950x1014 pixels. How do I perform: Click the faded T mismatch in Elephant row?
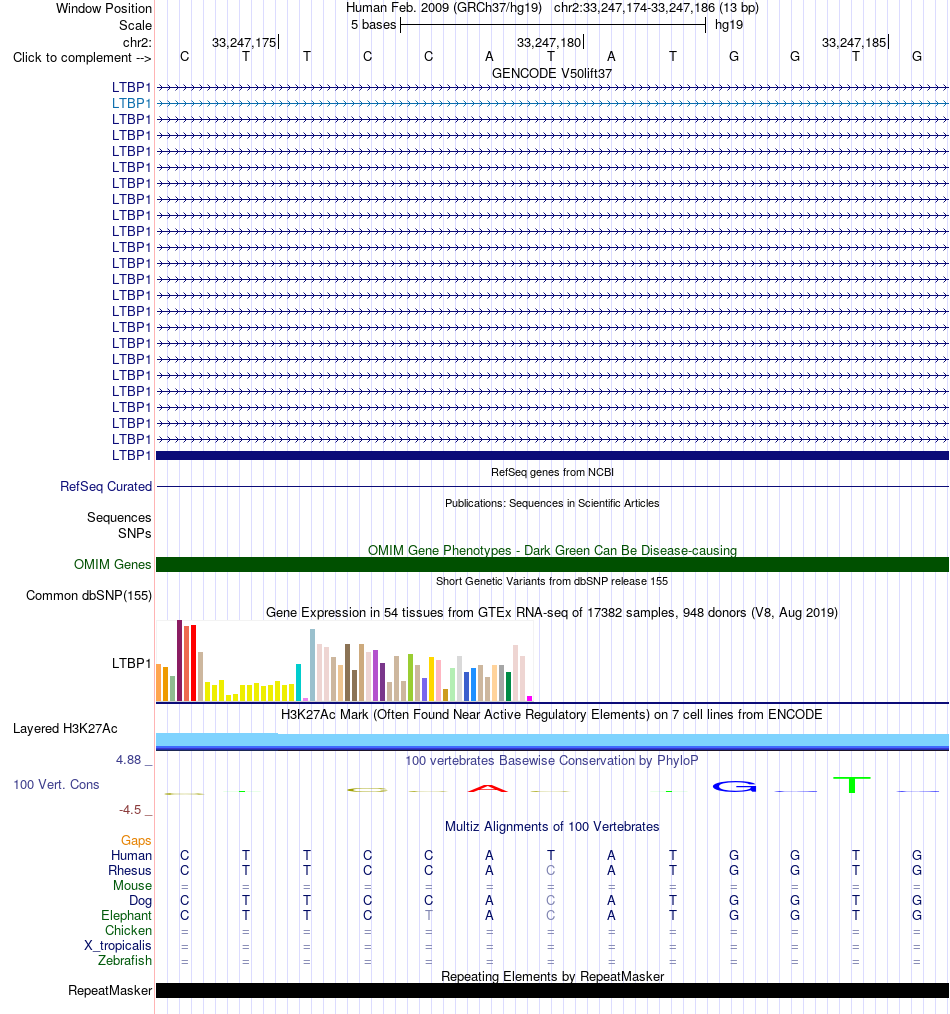click(428, 916)
